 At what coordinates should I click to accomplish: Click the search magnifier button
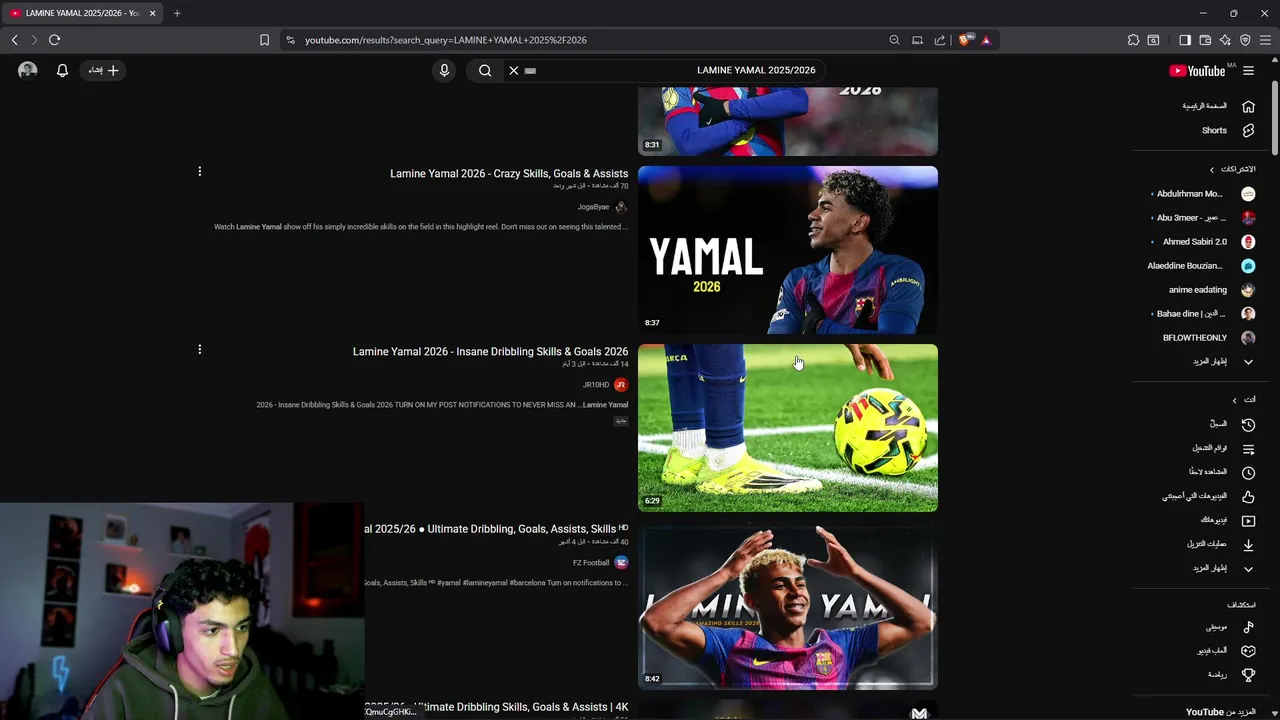[485, 70]
